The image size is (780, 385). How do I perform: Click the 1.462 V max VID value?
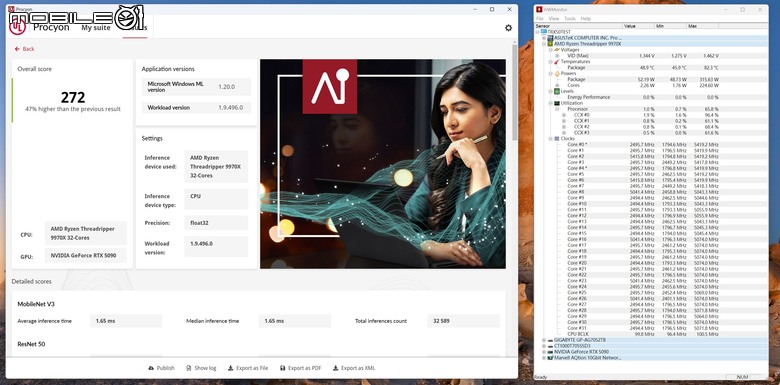(x=711, y=55)
